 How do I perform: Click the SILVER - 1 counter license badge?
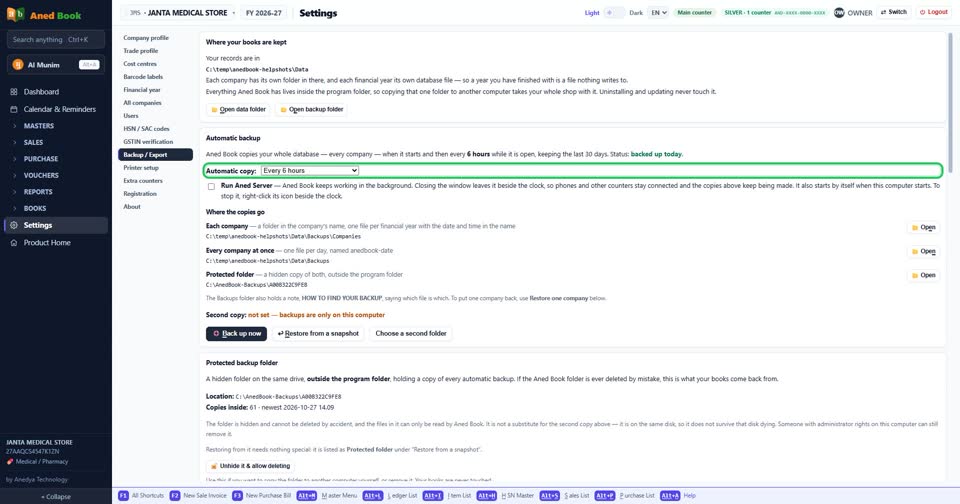coord(774,12)
